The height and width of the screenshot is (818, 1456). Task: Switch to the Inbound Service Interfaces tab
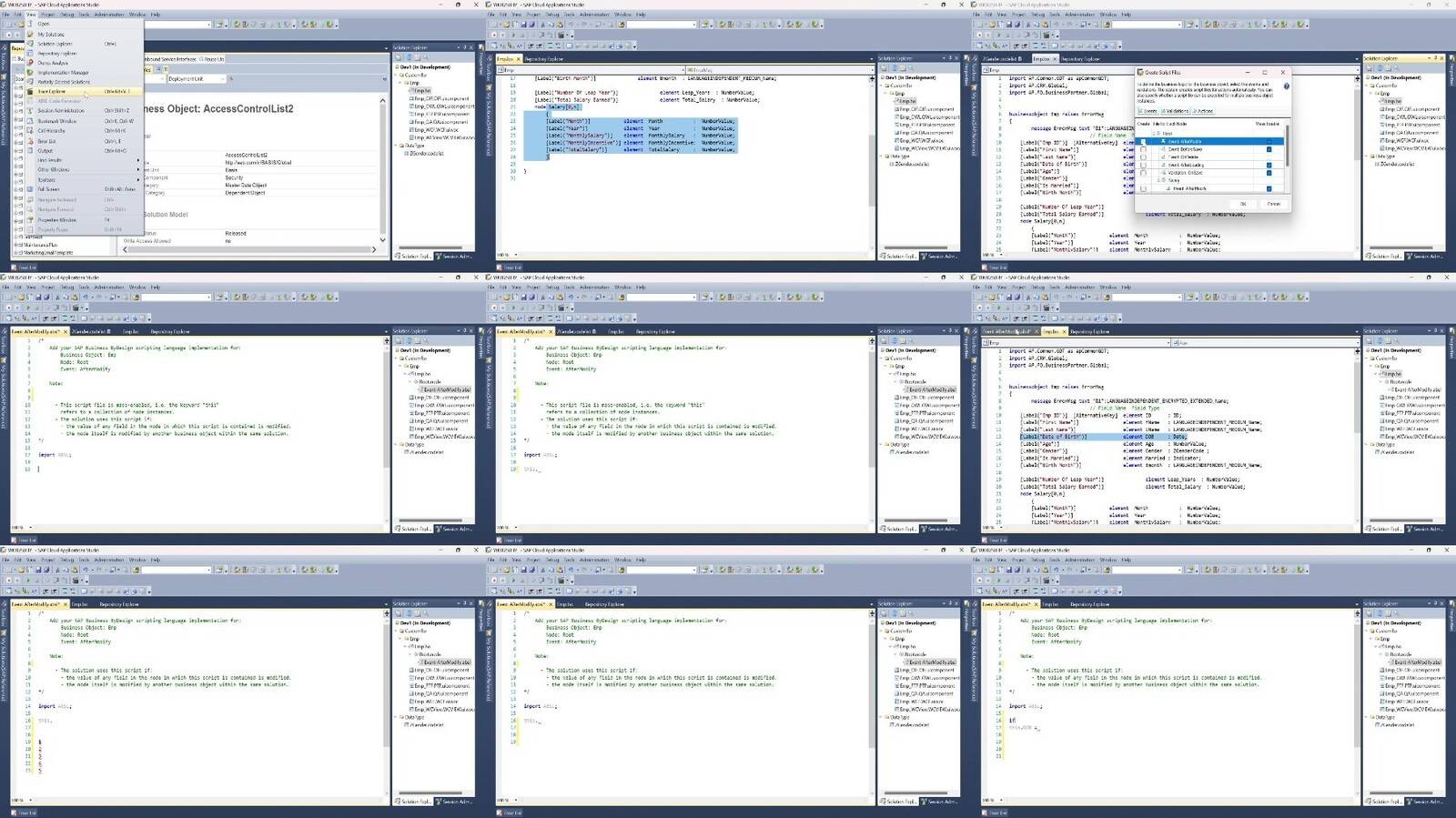[170, 59]
